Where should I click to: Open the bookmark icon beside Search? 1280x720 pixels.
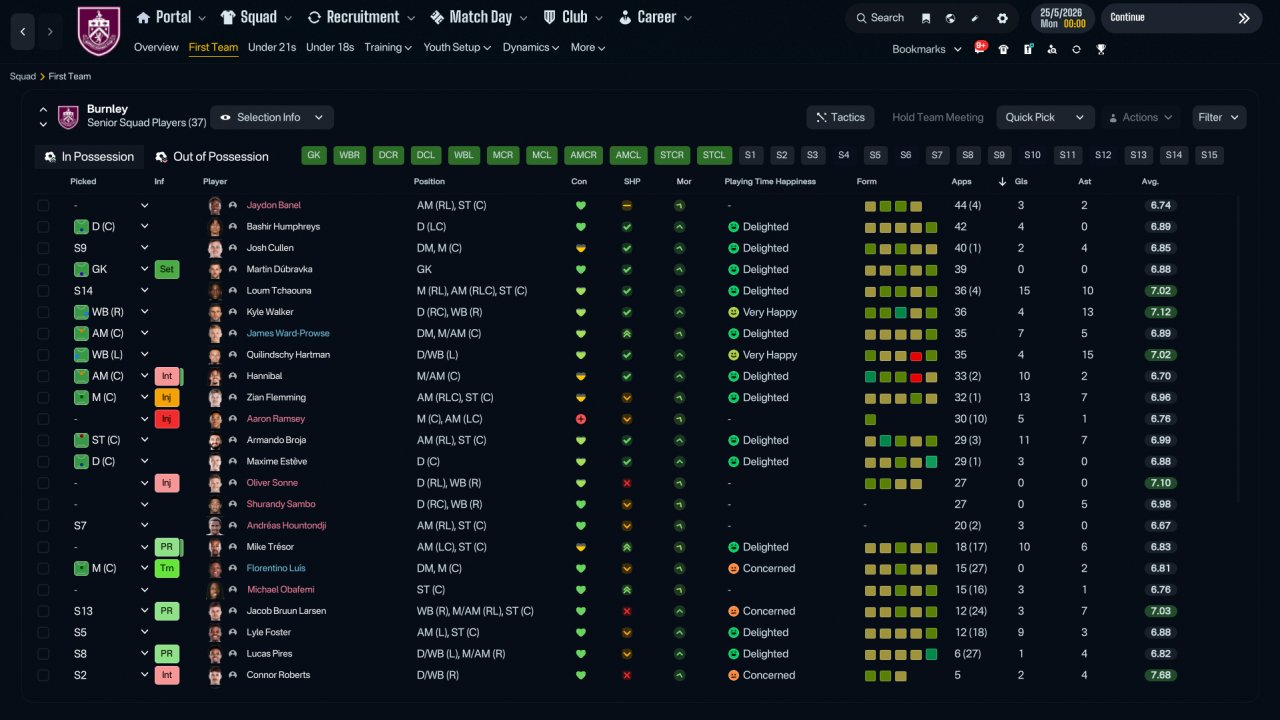coord(926,18)
